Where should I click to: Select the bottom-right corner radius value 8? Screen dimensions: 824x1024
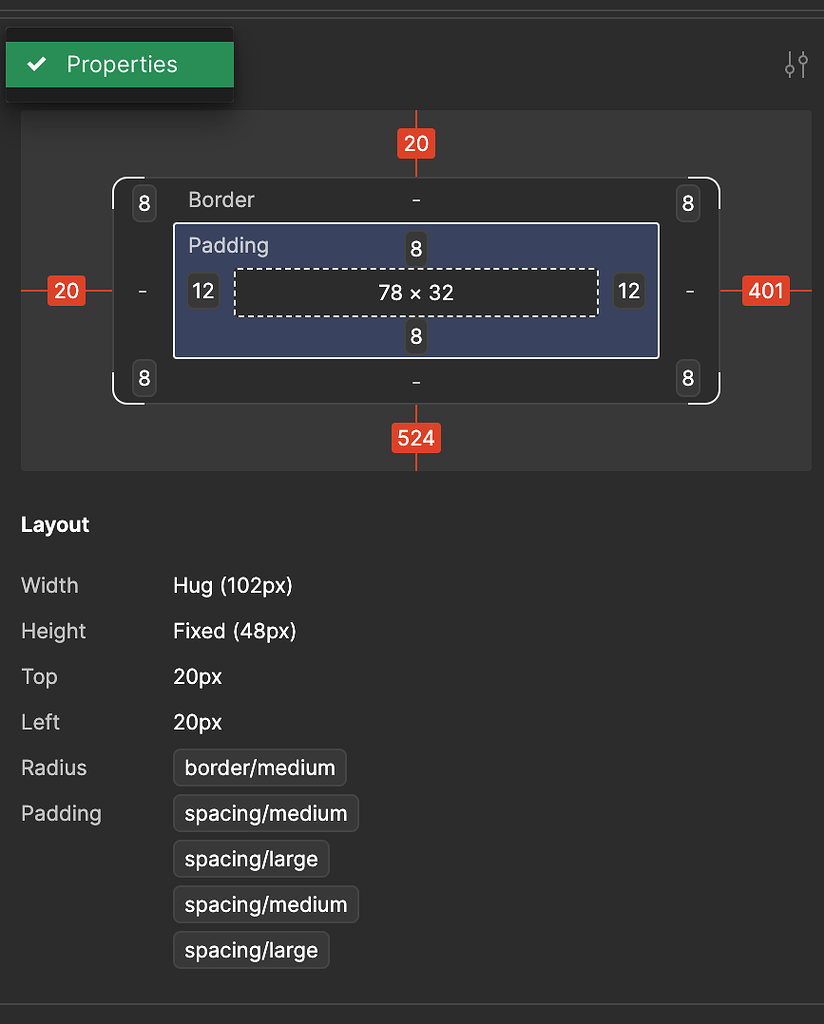688,379
